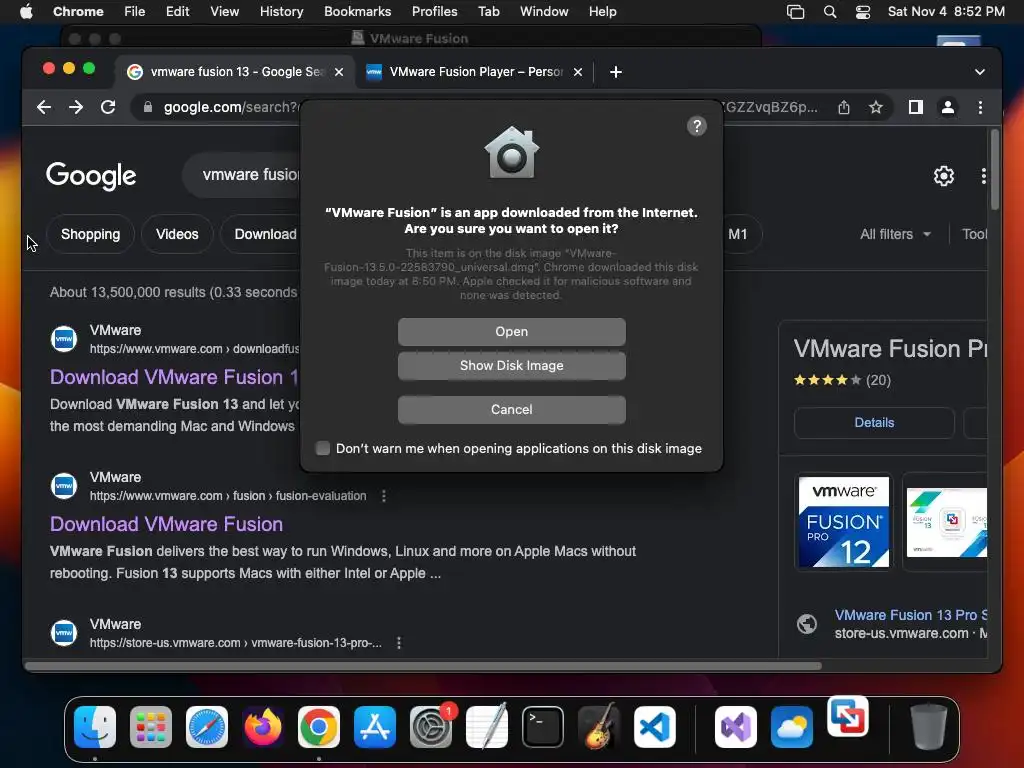Open Stage Manager icon in menu bar
Image resolution: width=1024 pixels, height=768 pixels.
tap(795, 12)
